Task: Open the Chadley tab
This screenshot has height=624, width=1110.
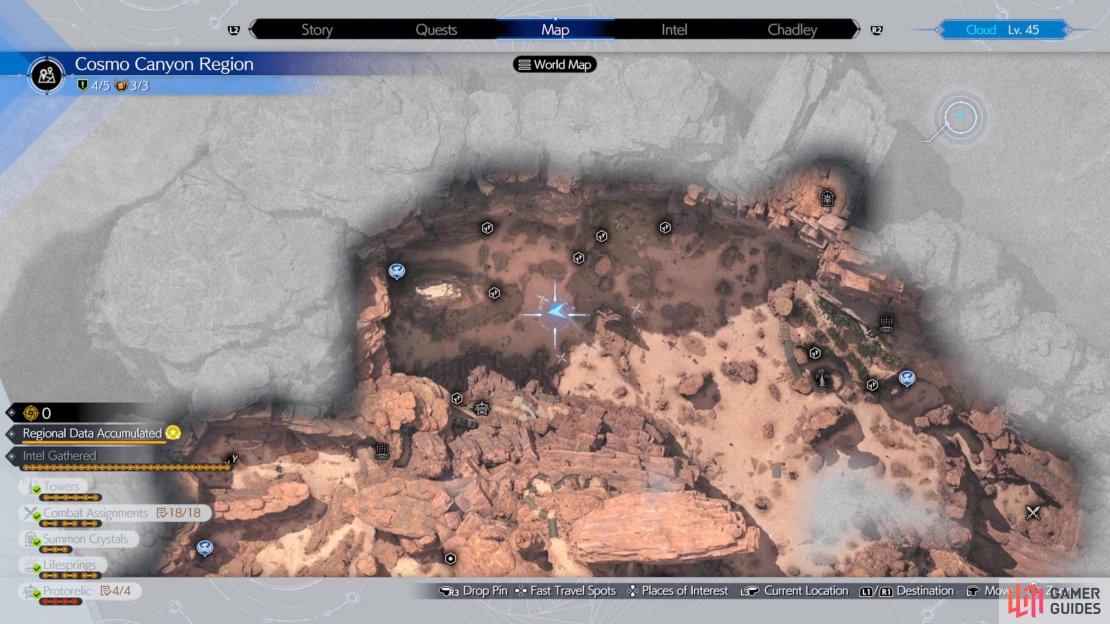Action: click(x=792, y=30)
